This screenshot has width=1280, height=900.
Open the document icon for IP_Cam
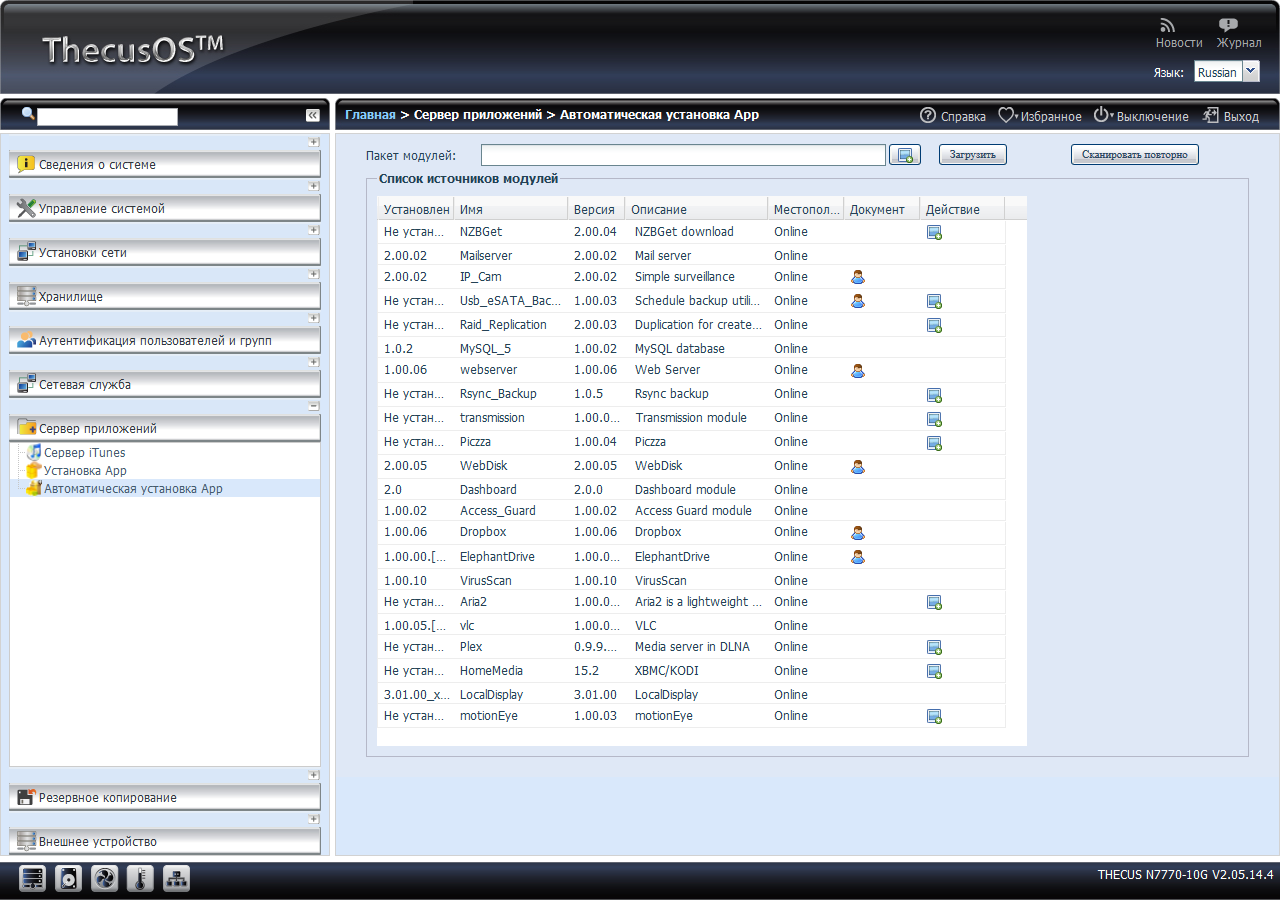point(857,277)
